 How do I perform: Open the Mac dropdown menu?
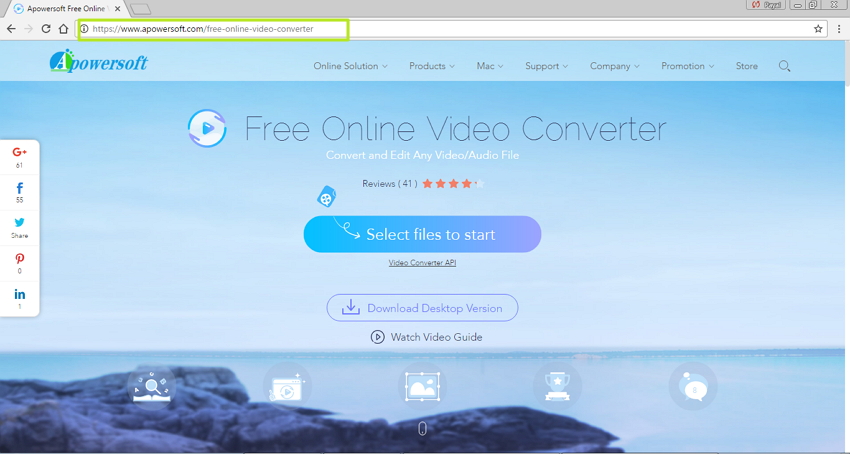(490, 66)
